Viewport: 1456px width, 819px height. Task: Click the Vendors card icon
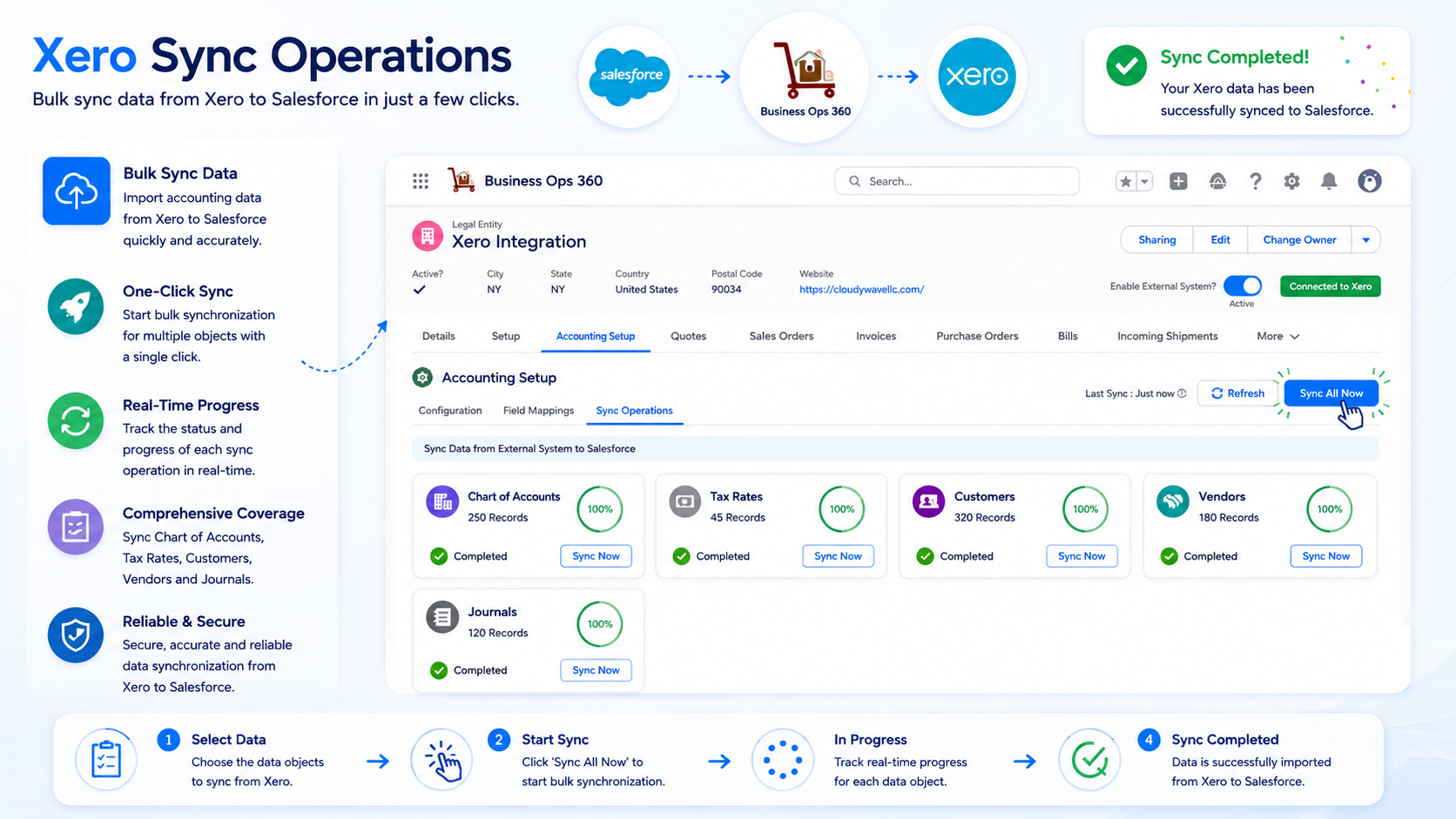coord(1172,501)
